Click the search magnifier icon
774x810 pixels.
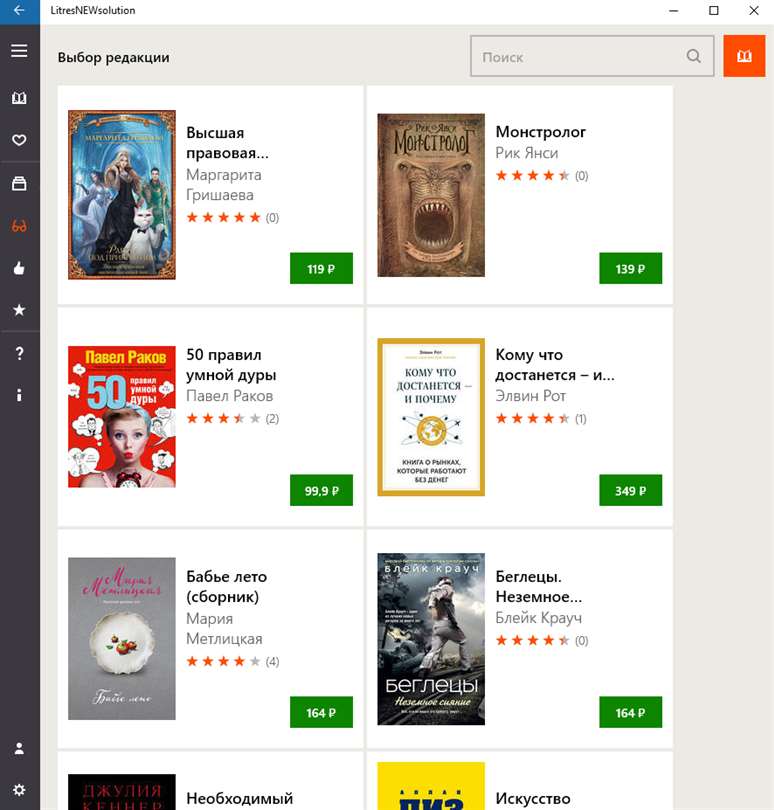point(693,56)
